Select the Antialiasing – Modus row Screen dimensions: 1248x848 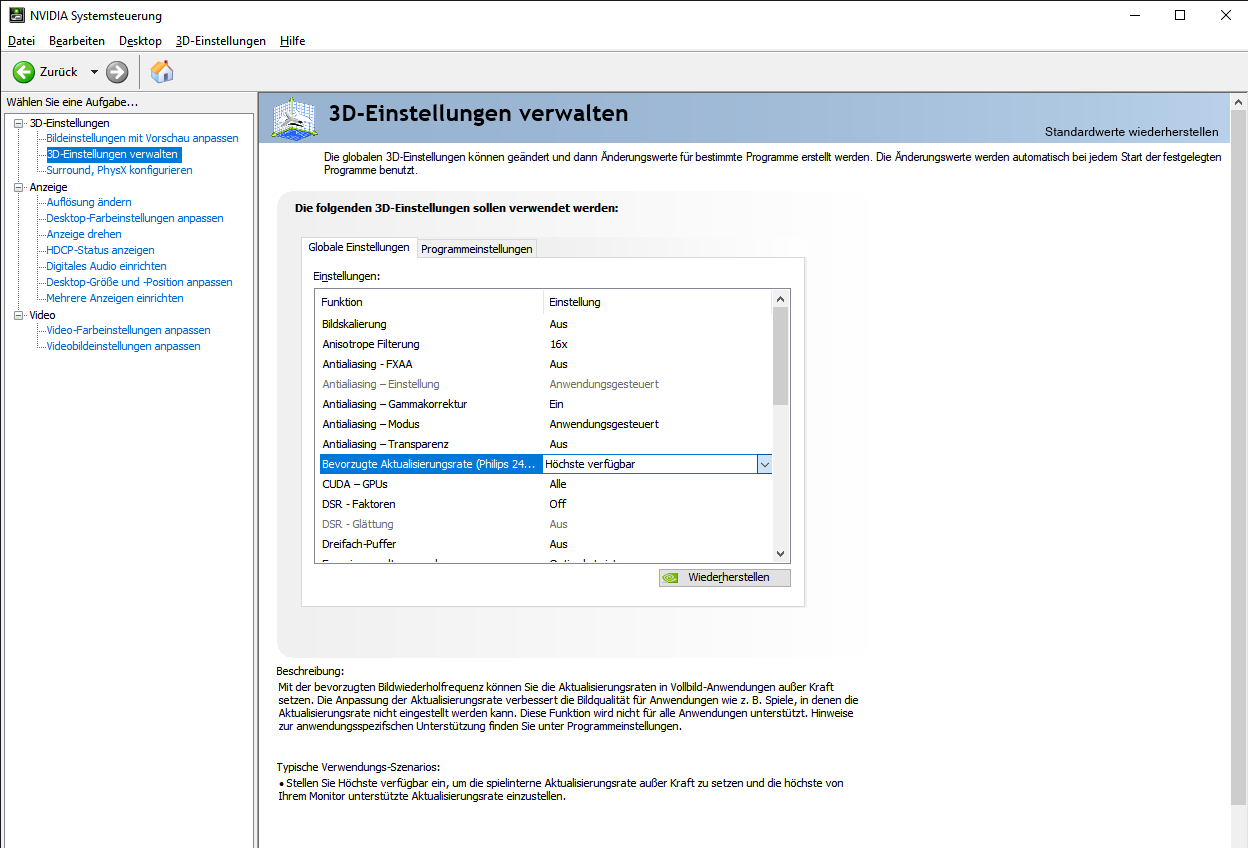click(x=546, y=424)
